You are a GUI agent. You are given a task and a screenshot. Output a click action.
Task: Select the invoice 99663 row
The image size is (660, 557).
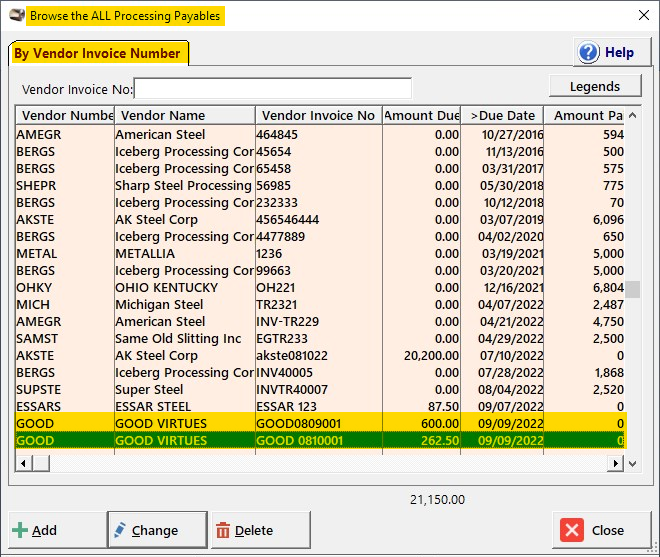click(320, 271)
